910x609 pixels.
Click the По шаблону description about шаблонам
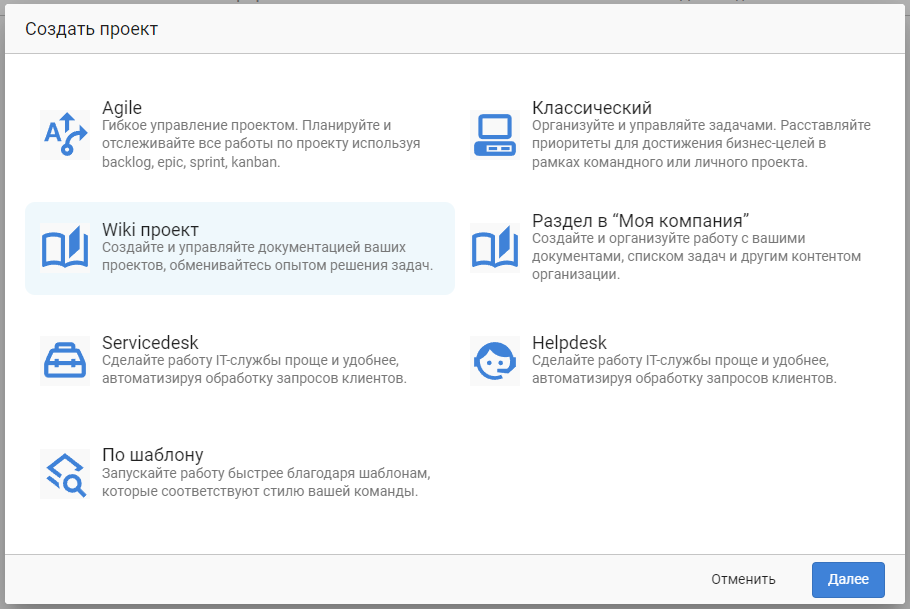[265, 482]
